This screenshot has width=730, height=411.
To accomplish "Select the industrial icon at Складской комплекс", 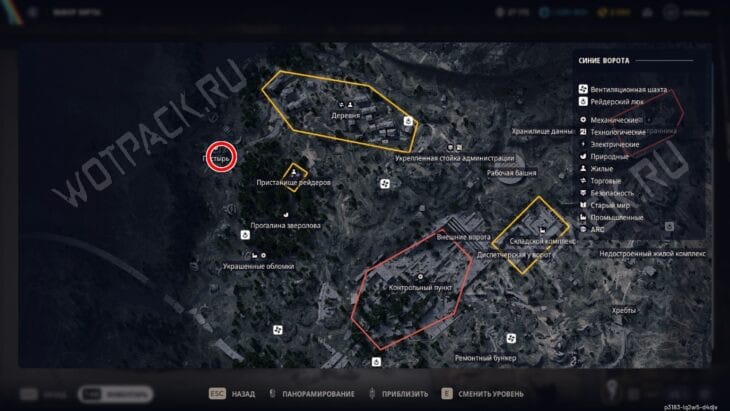I will pos(542,230).
